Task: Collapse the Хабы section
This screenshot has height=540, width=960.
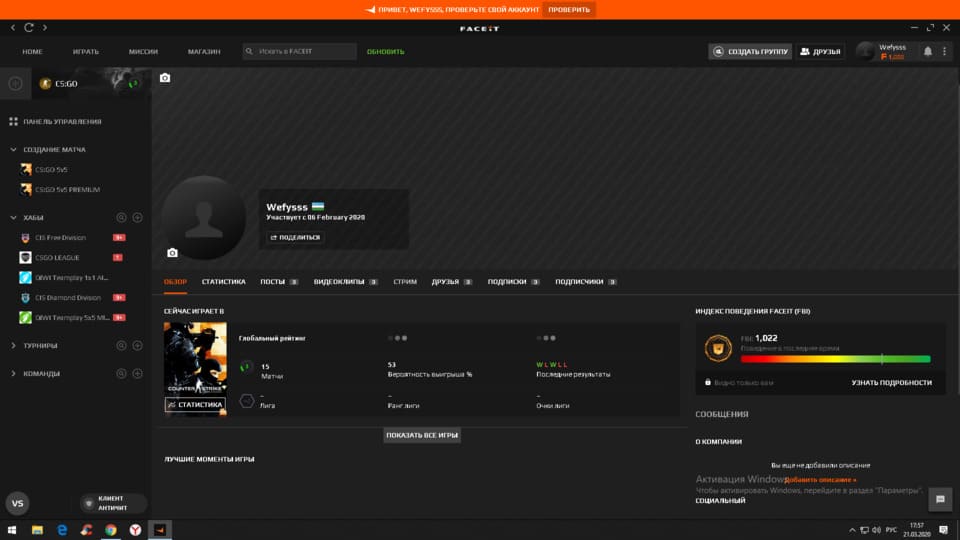Action: click(13, 217)
